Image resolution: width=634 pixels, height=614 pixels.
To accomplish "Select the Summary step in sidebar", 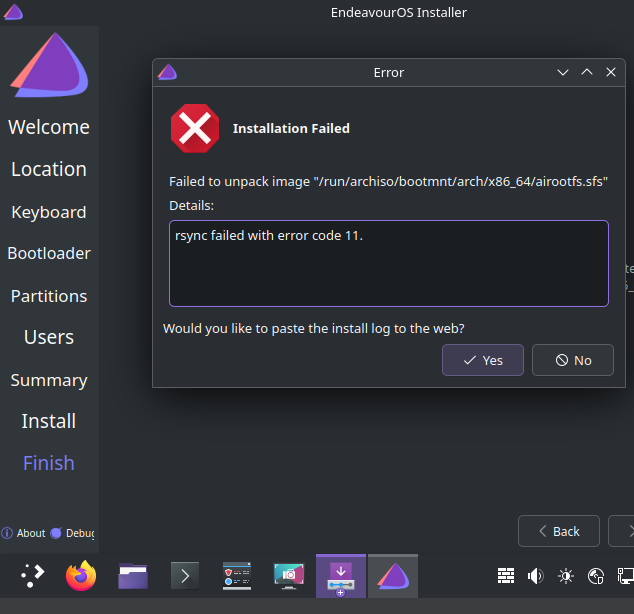I will point(49,380).
